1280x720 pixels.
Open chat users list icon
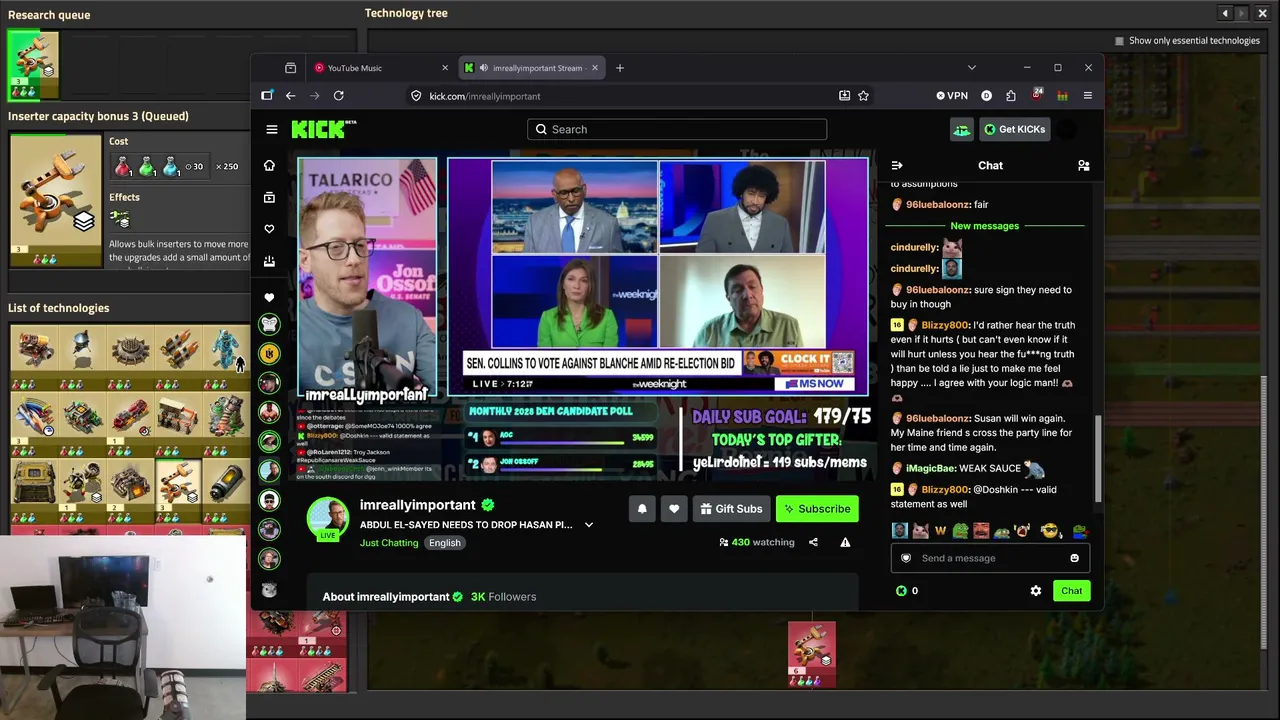point(1083,165)
